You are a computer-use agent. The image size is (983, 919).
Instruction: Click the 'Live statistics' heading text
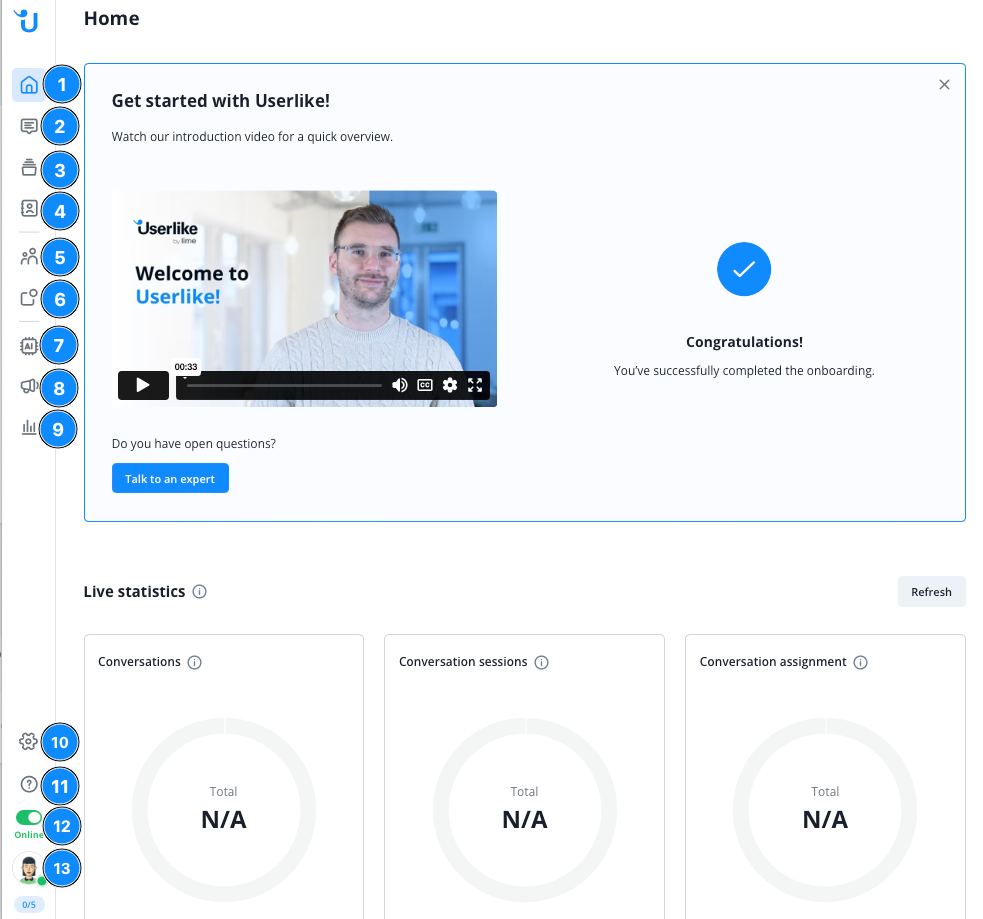[x=134, y=592]
